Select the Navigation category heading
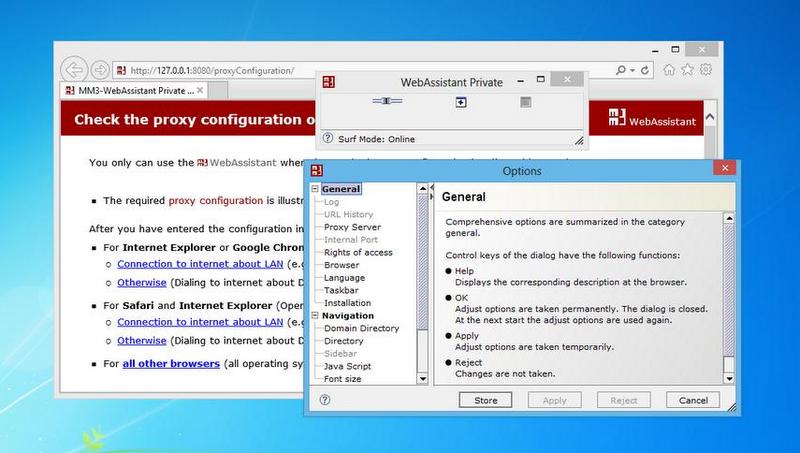This screenshot has width=800, height=453. point(347,315)
